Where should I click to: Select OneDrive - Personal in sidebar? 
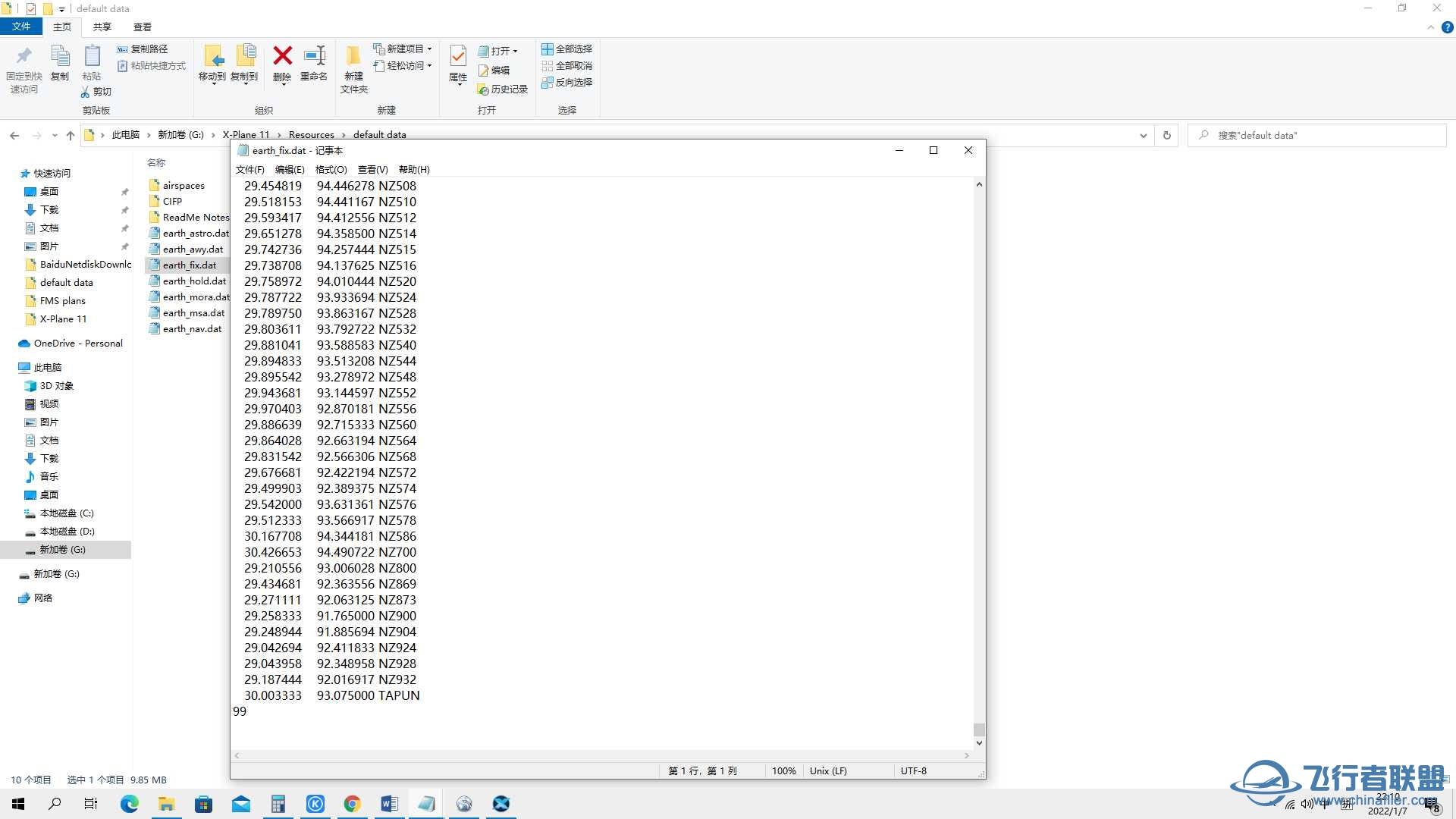tap(70, 344)
